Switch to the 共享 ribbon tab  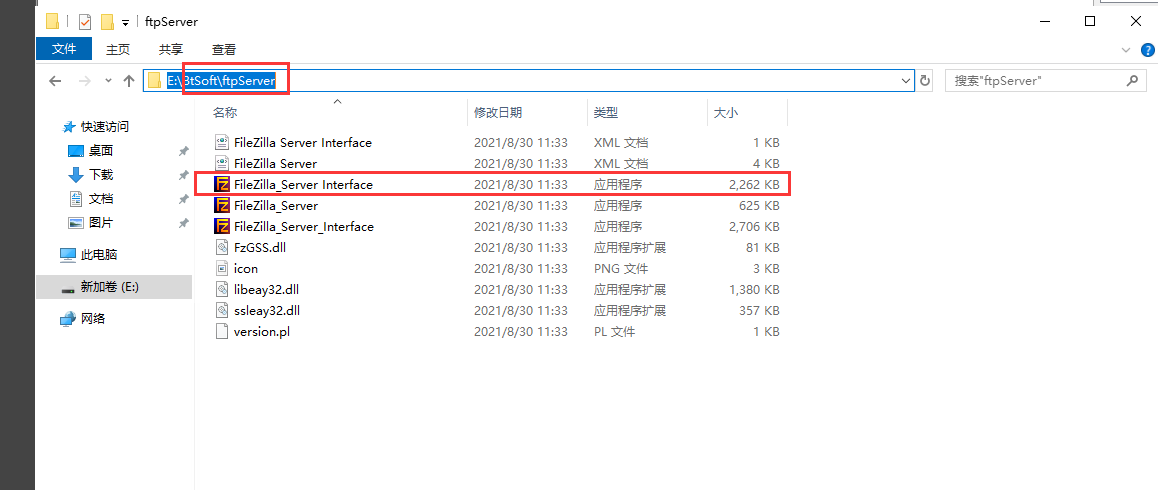click(x=171, y=50)
